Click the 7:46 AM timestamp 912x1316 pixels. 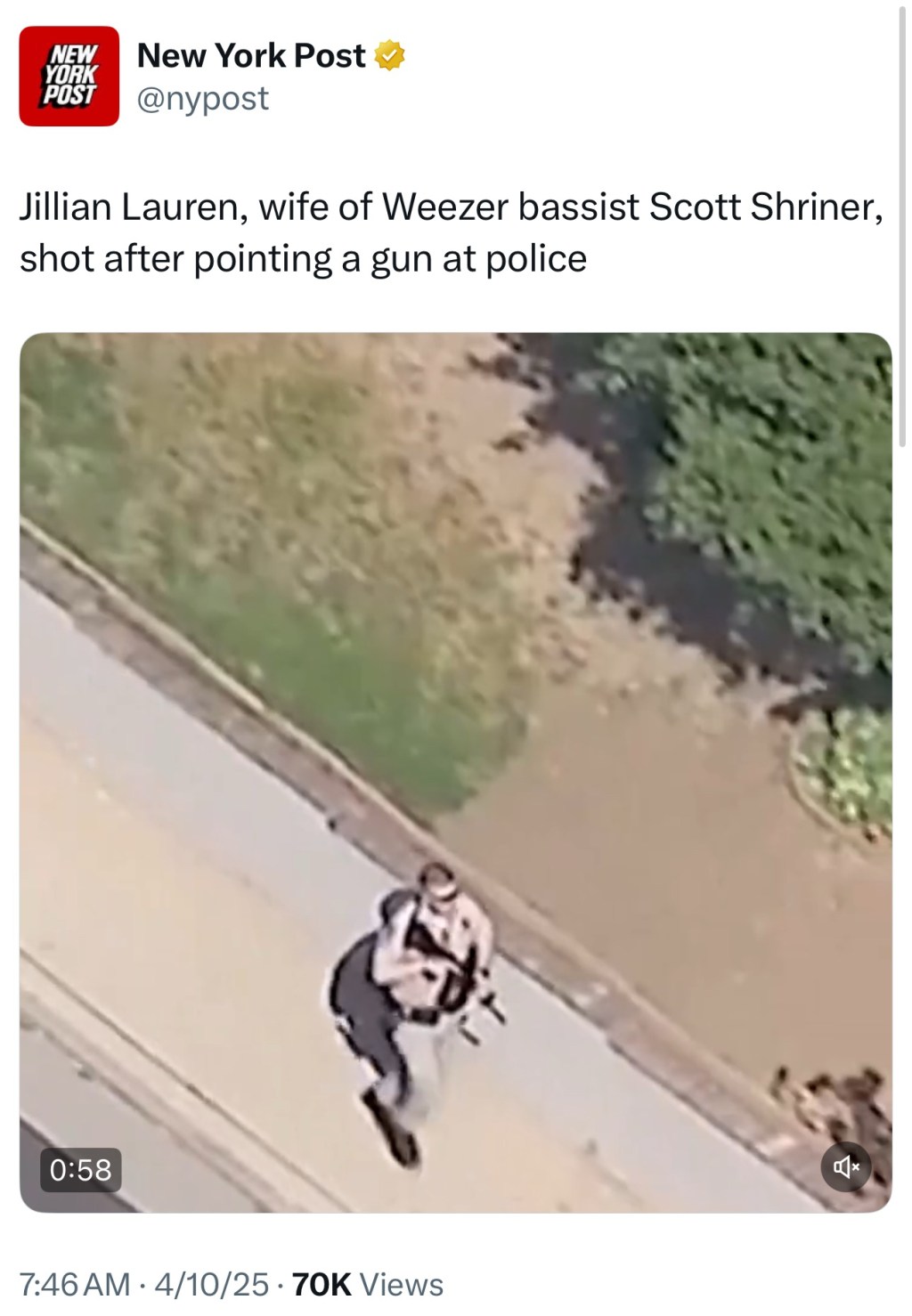tap(75, 1284)
